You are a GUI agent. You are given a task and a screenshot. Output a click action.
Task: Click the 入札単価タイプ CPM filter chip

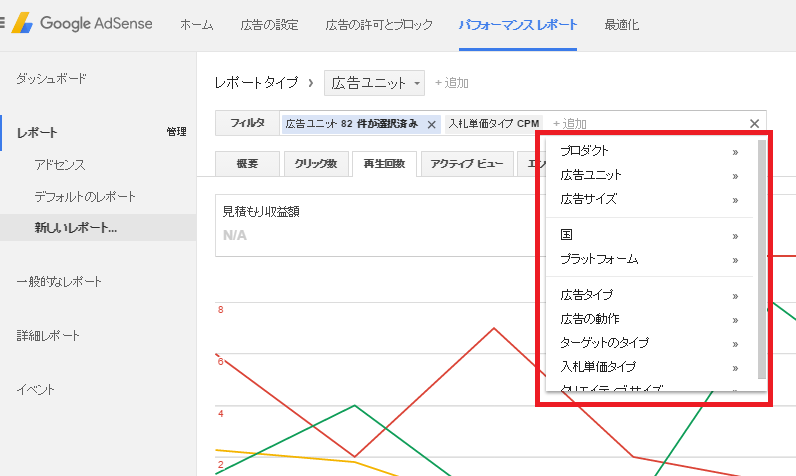coord(493,124)
